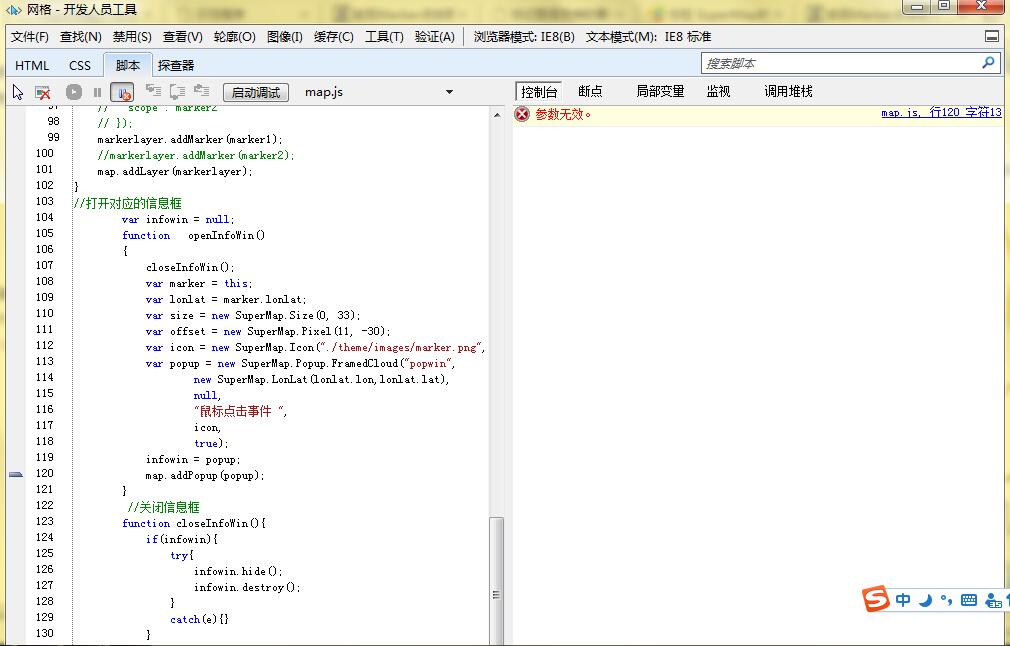Open 文本模式(M): IE8 标准 menu
This screenshot has height=646, width=1010.
tap(648, 37)
